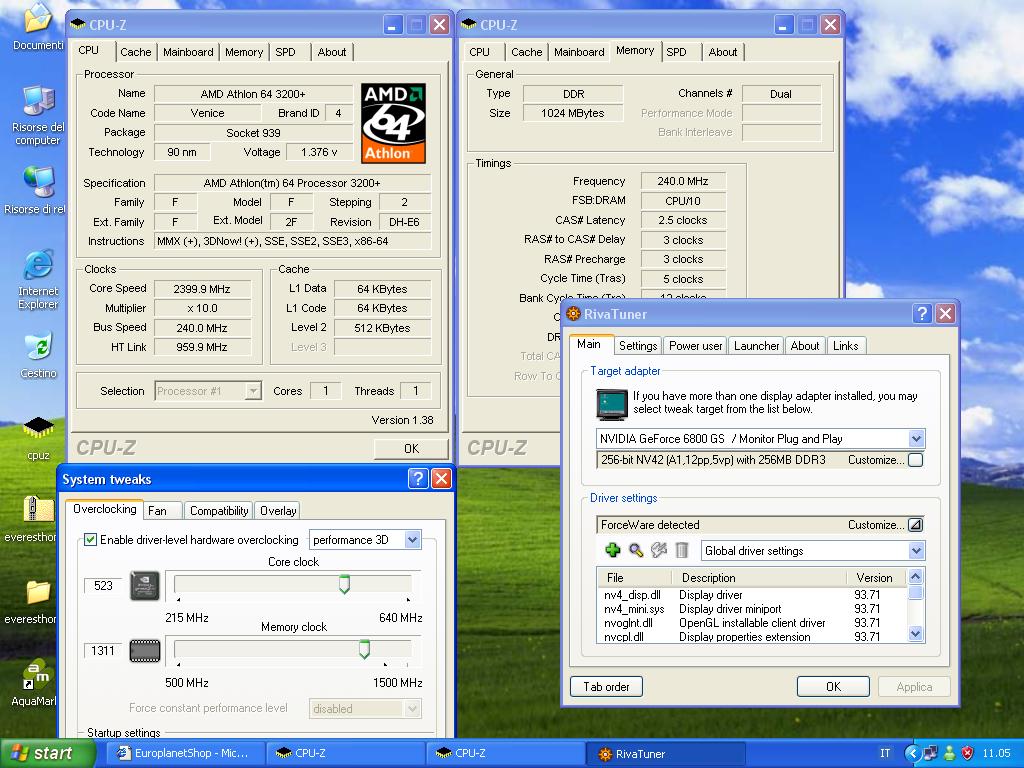Viewport: 1024px width, 768px height.
Task: Select nv4_disp.dll row in driver list
Action: [751, 594]
